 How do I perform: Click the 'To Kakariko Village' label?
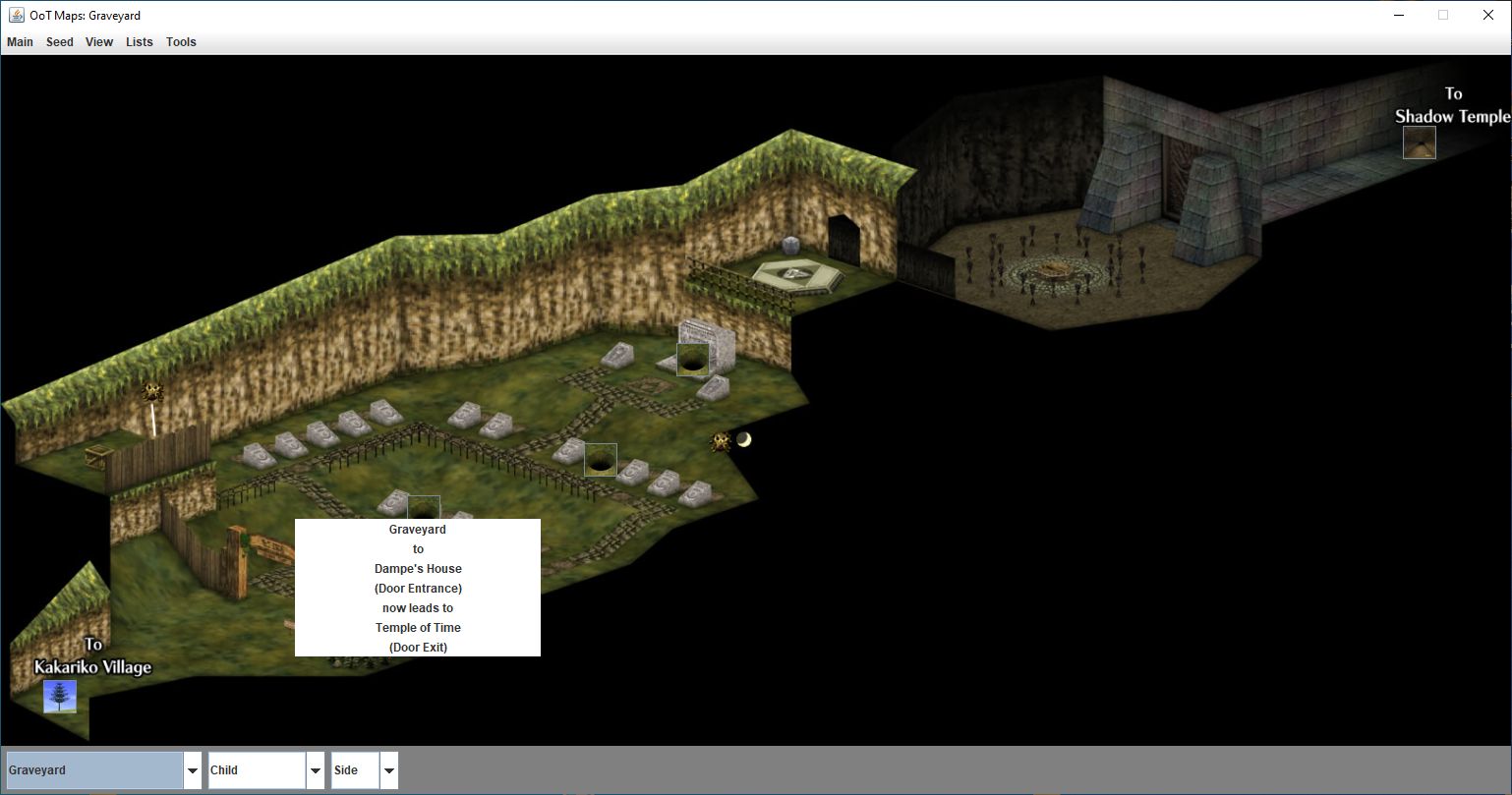click(92, 656)
